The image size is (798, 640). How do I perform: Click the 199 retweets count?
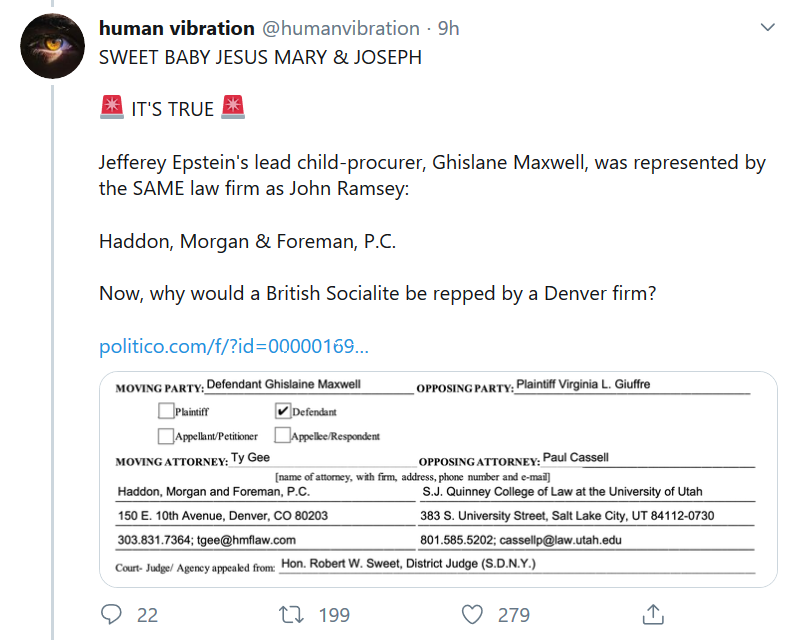tap(334, 615)
